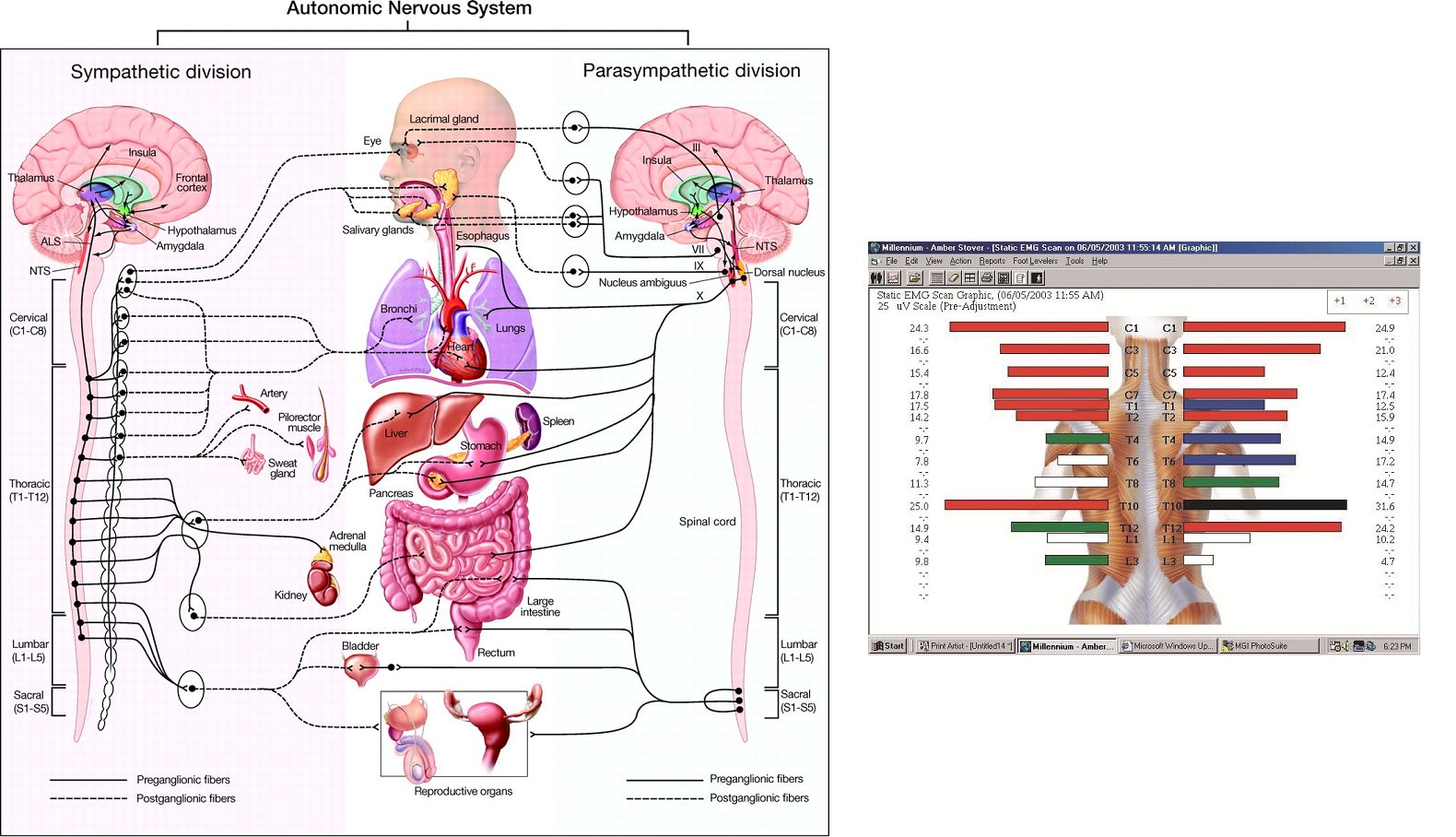
Task: Click the list view toolbar icon
Action: [x=936, y=277]
